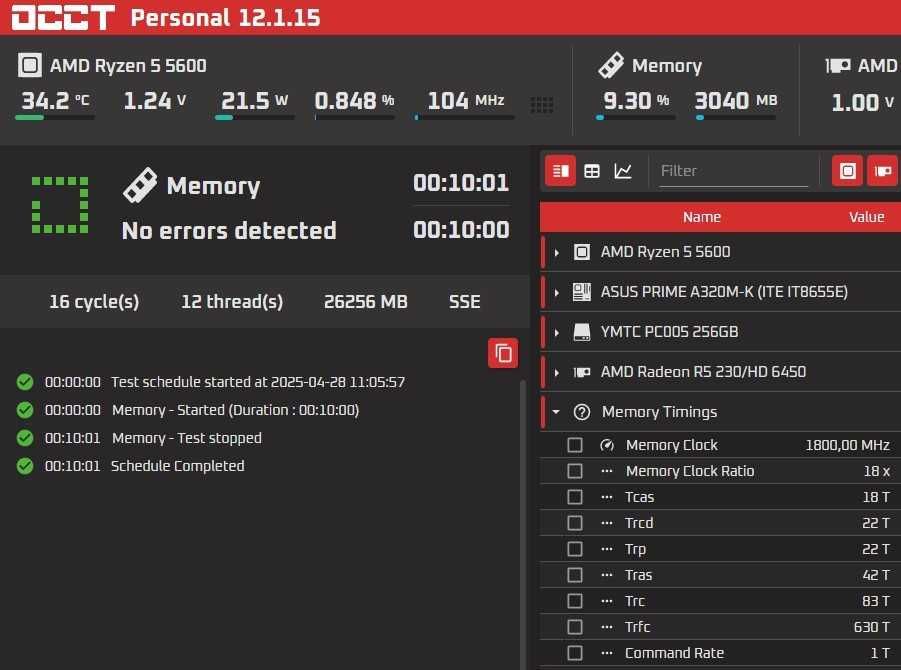This screenshot has height=670, width=901.
Task: Click green check for Schedule Completed entry
Action: coord(25,466)
